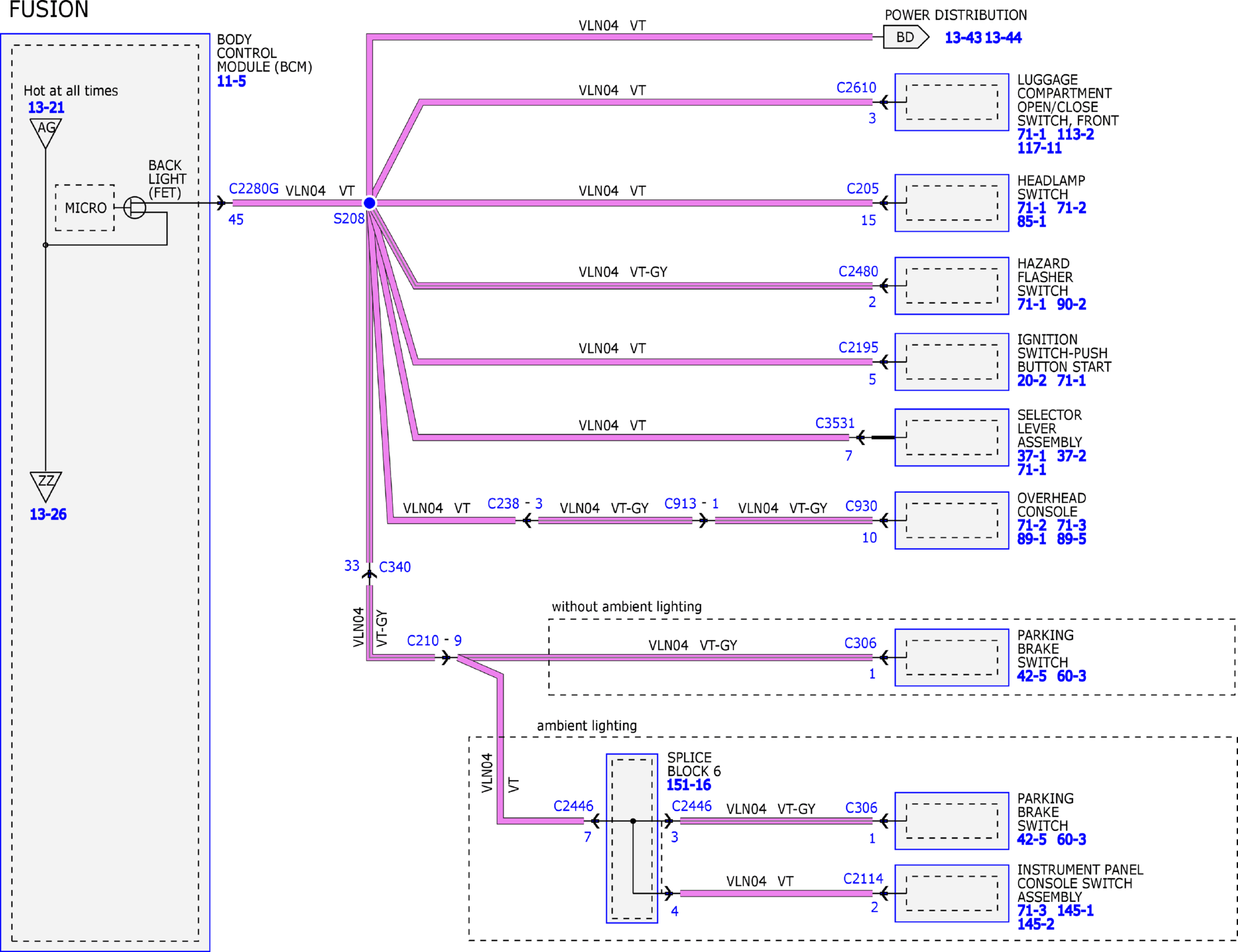This screenshot has height=952, width=1238.
Task: Click the selector lever assembly component box
Action: pyautogui.click(x=951, y=438)
